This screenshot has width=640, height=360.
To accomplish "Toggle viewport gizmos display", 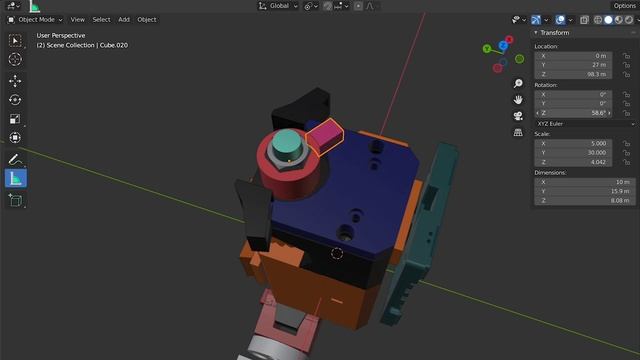I will 536,20.
